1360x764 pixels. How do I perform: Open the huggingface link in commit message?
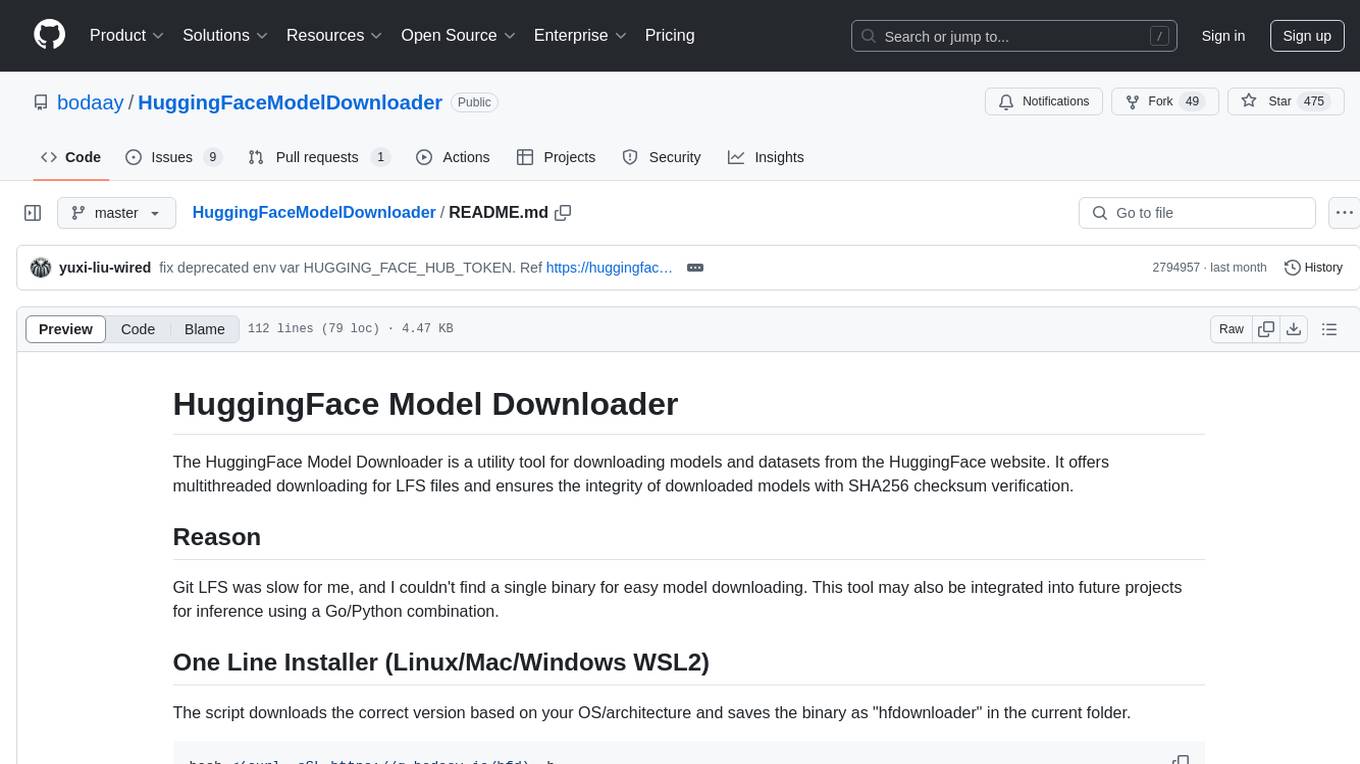[x=609, y=267]
